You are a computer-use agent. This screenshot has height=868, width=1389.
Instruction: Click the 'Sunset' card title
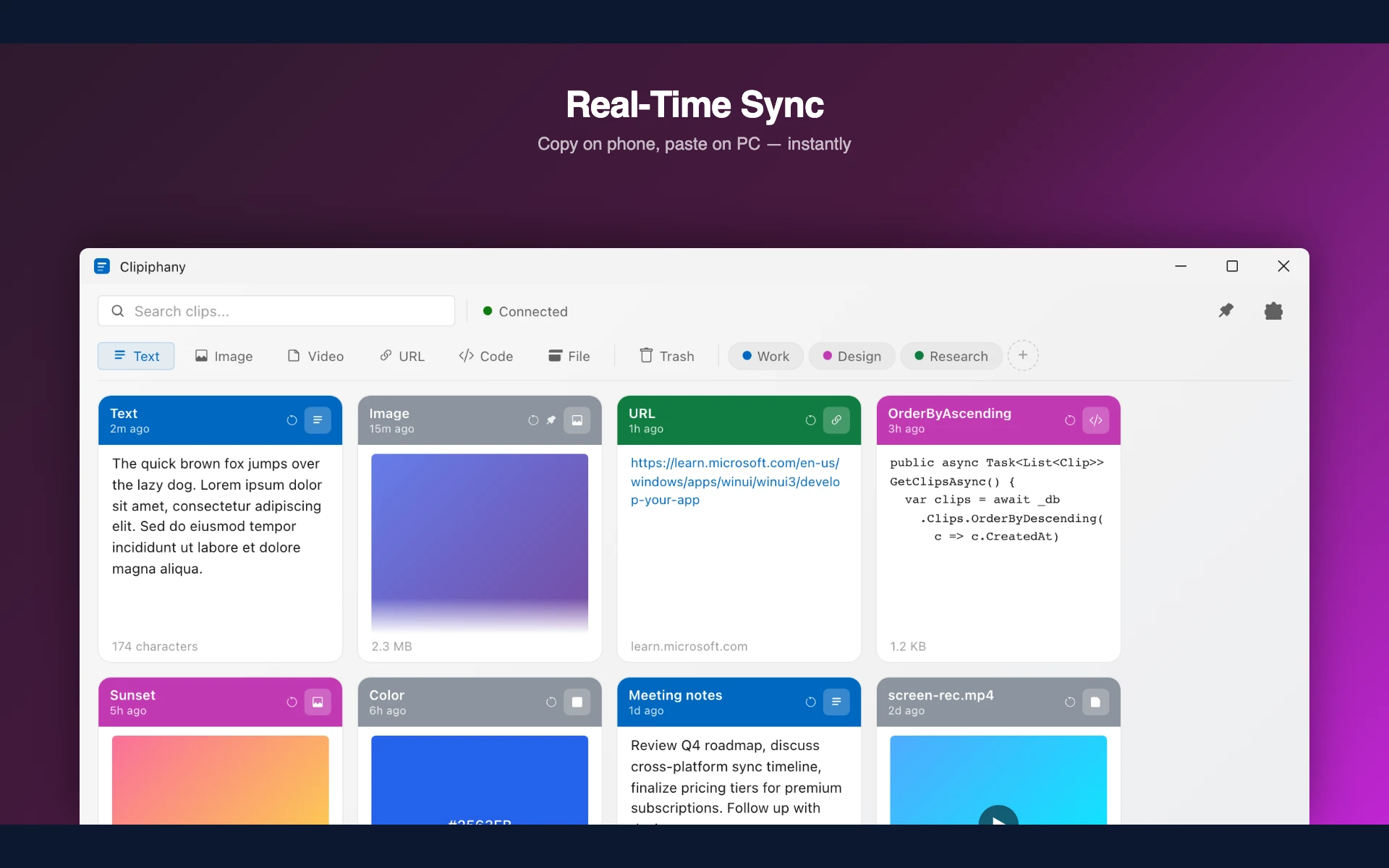[x=132, y=695]
